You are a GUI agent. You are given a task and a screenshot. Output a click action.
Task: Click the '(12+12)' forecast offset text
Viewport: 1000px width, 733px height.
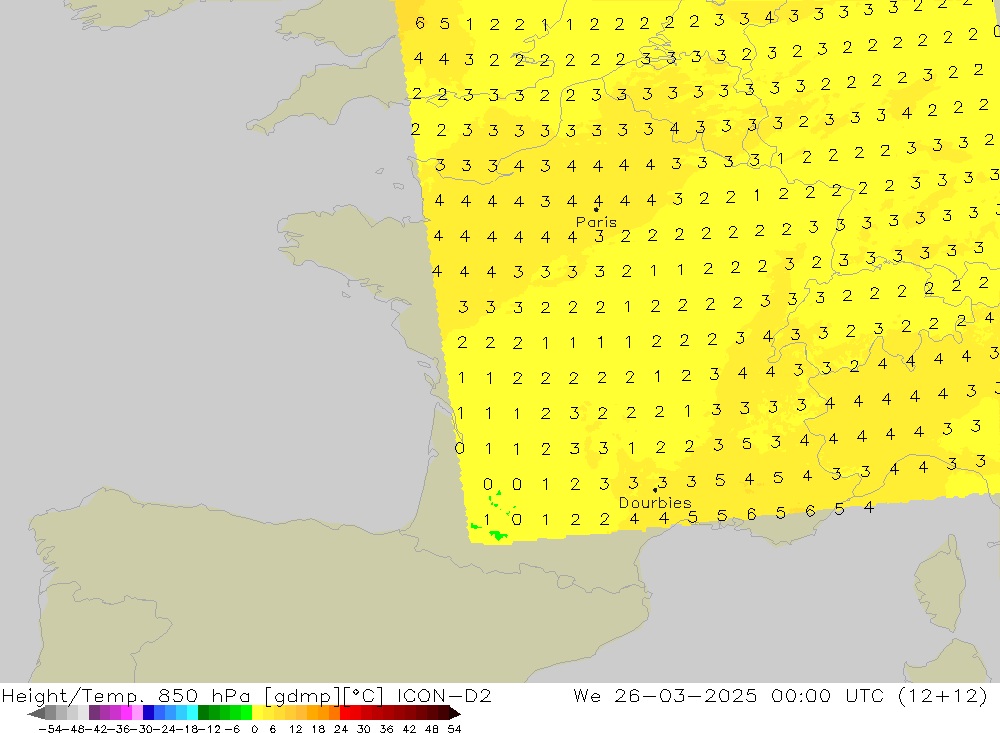pyautogui.click(x=943, y=696)
